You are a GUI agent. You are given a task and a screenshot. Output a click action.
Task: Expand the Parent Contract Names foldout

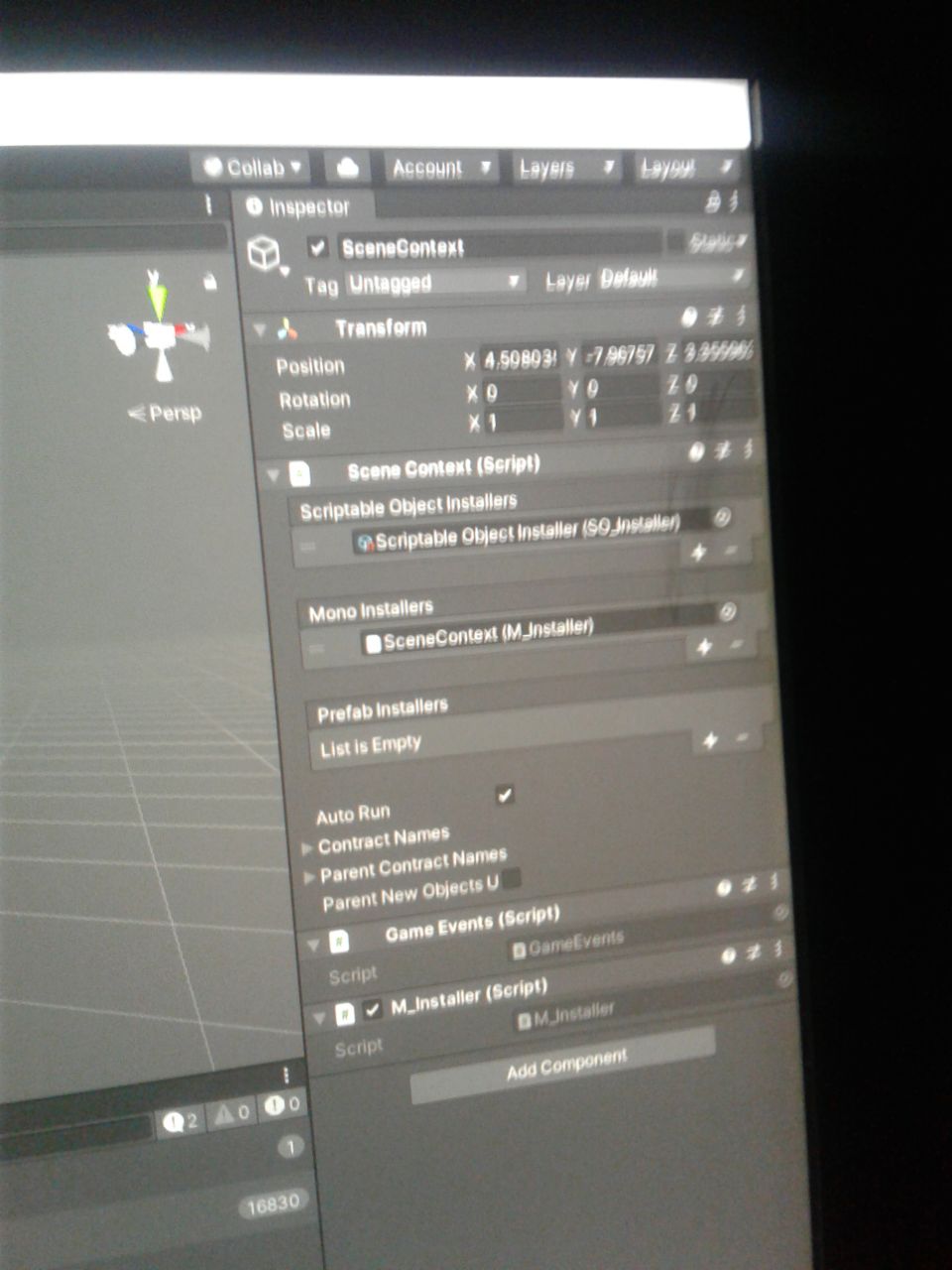click(x=309, y=877)
